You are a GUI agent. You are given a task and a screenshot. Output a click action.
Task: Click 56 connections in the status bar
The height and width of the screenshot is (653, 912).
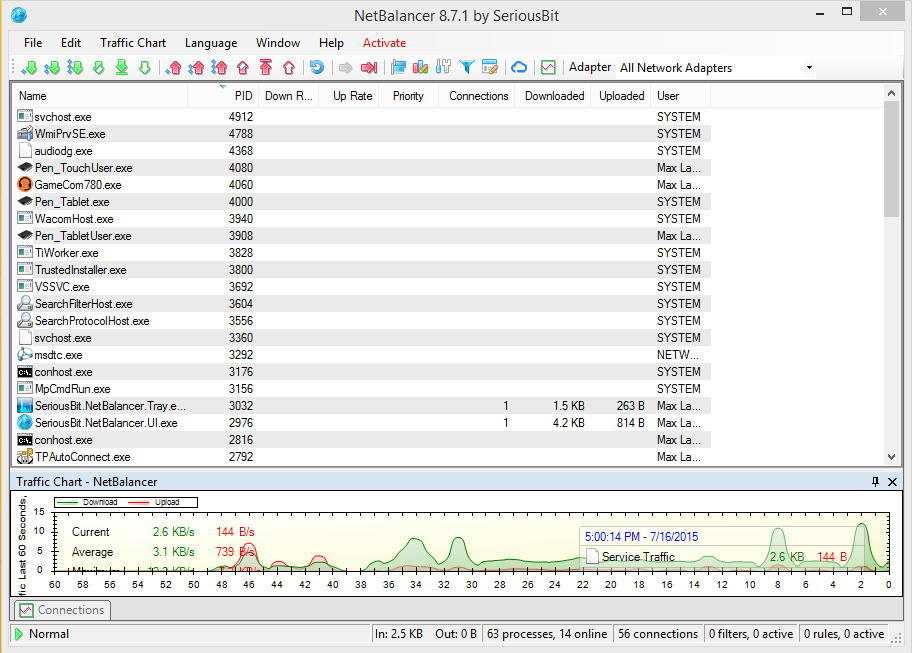point(657,633)
